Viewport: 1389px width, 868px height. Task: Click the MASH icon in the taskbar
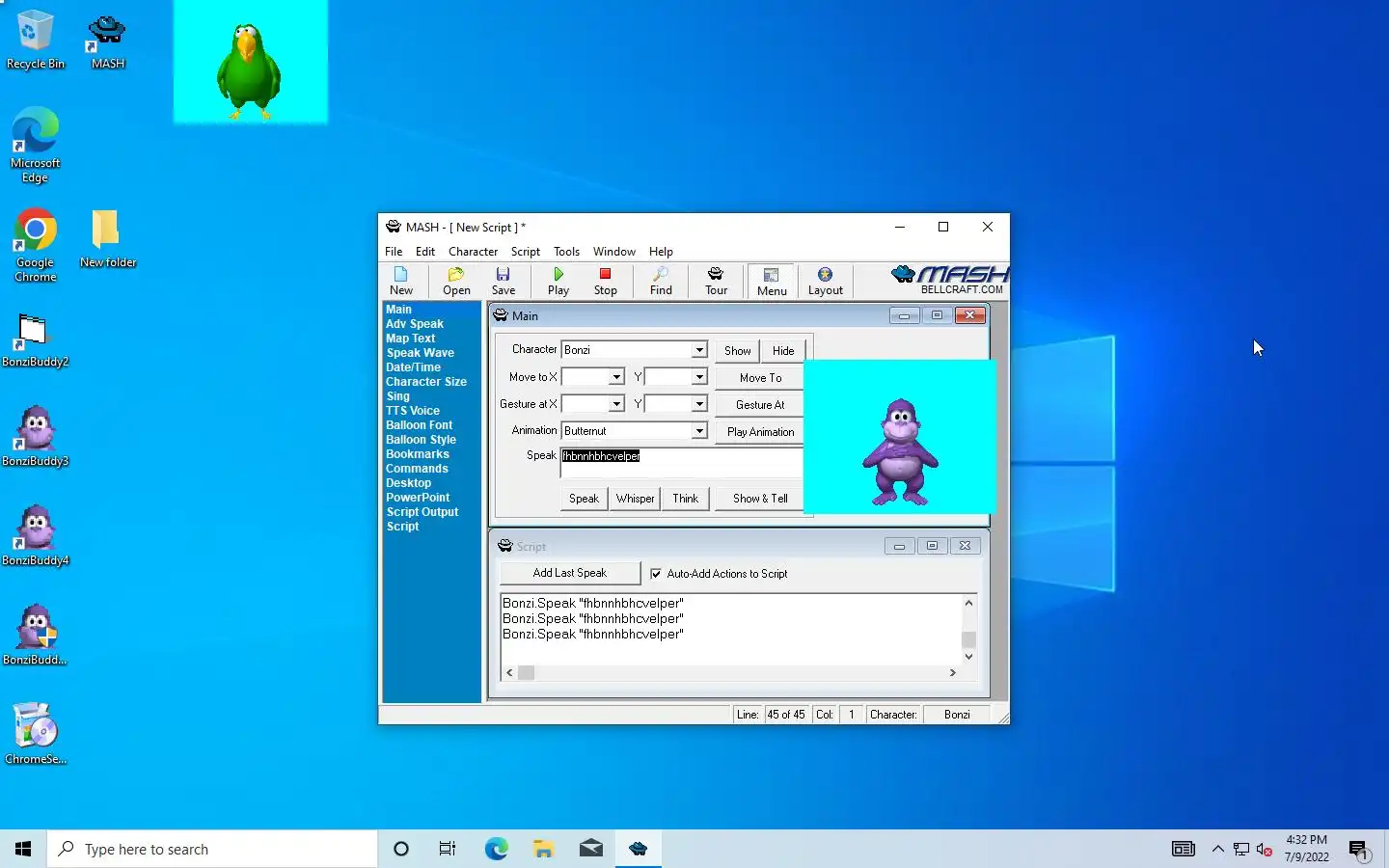(x=638, y=849)
